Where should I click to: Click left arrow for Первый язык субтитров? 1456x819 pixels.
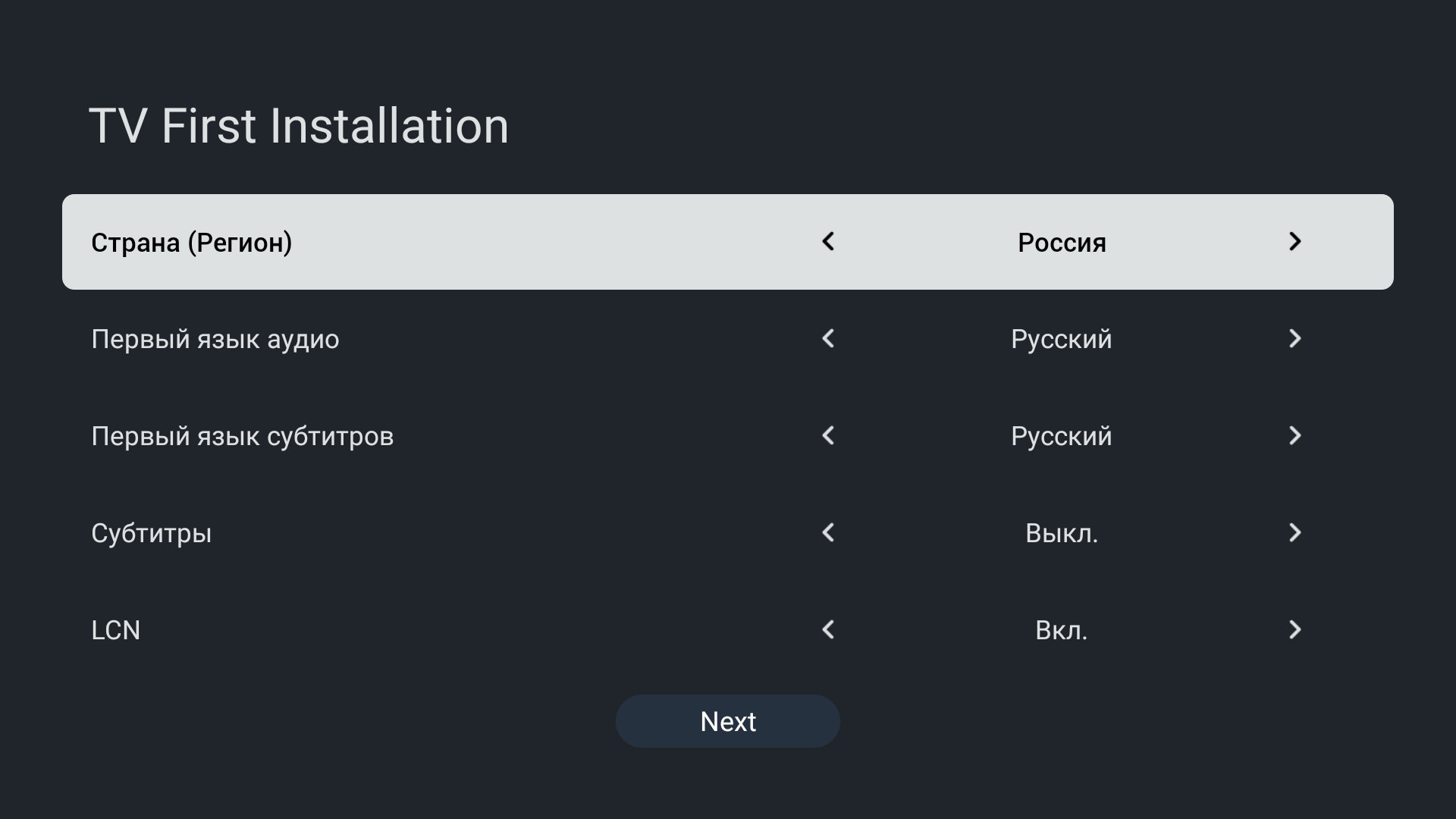[x=828, y=436]
